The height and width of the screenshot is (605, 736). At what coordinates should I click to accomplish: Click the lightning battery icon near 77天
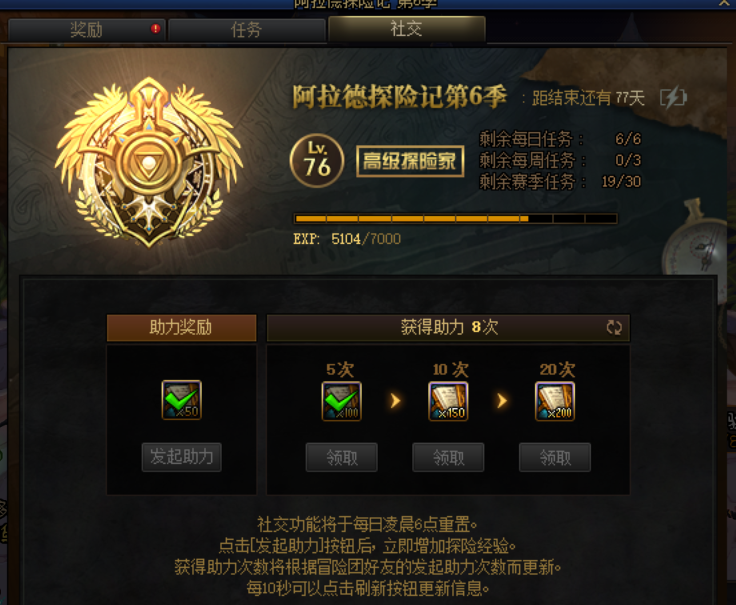674,98
